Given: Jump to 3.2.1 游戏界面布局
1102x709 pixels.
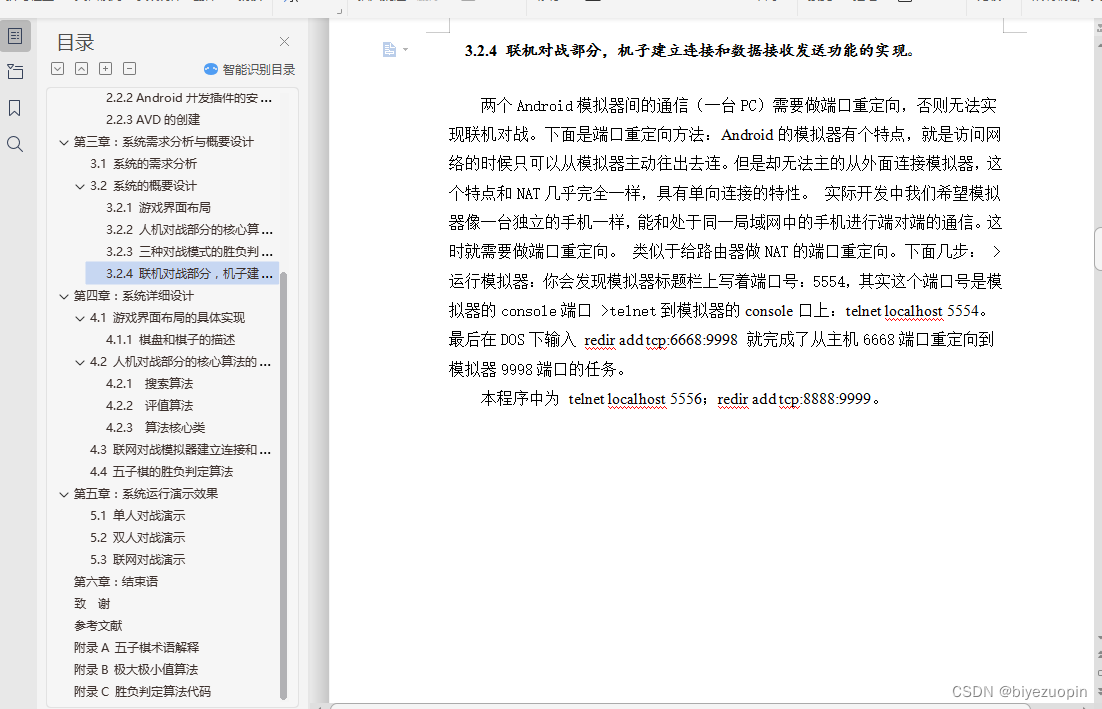Looking at the screenshot, I should [x=158, y=207].
